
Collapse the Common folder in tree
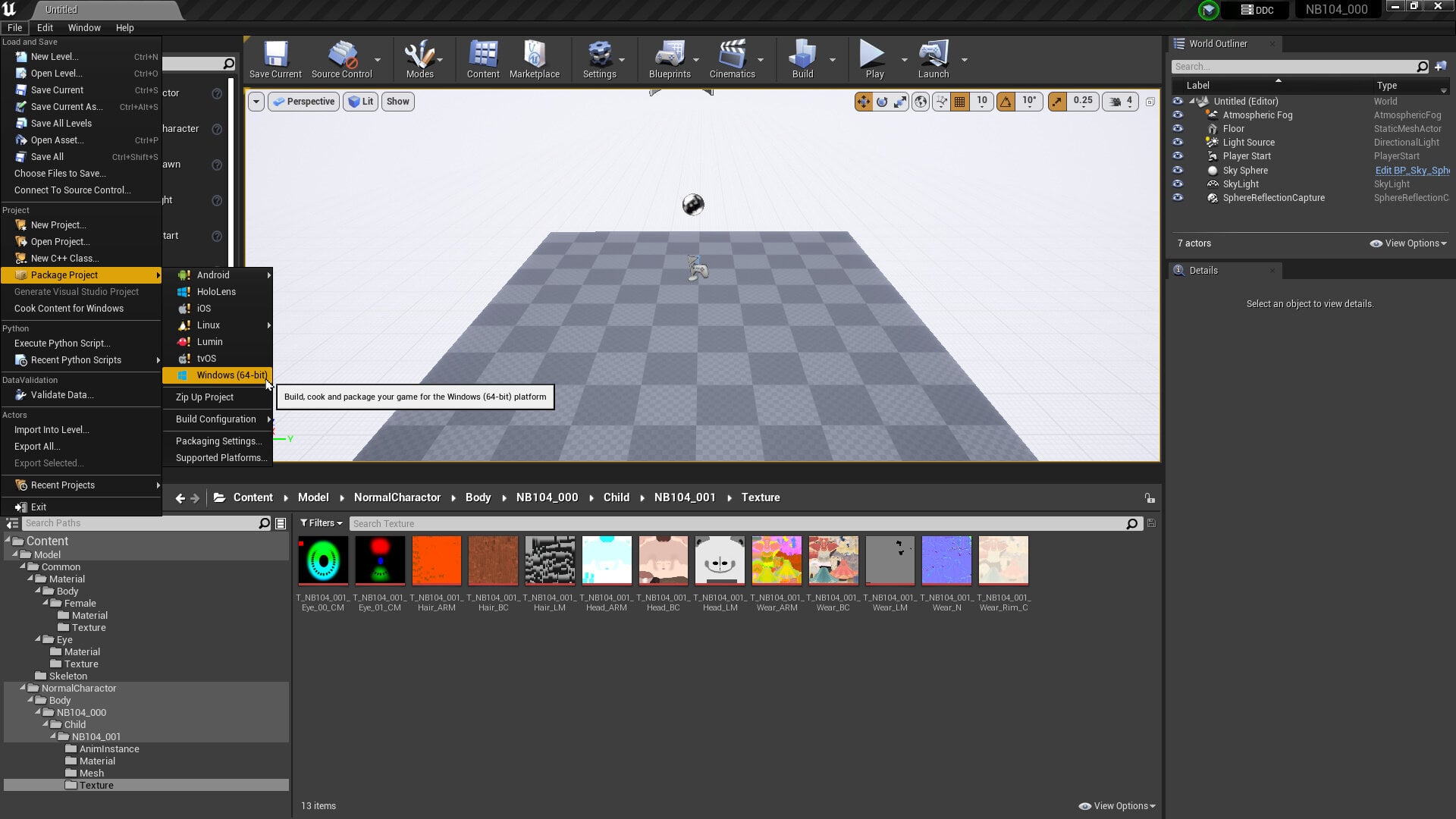(23, 566)
